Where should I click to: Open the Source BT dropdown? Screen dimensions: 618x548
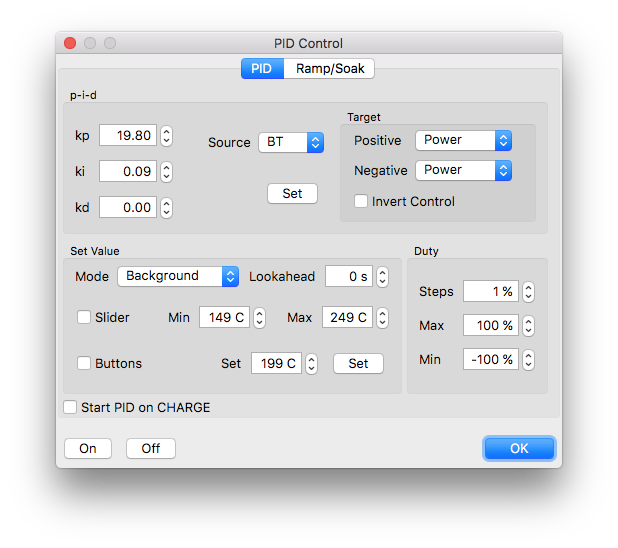pyautogui.click(x=291, y=142)
